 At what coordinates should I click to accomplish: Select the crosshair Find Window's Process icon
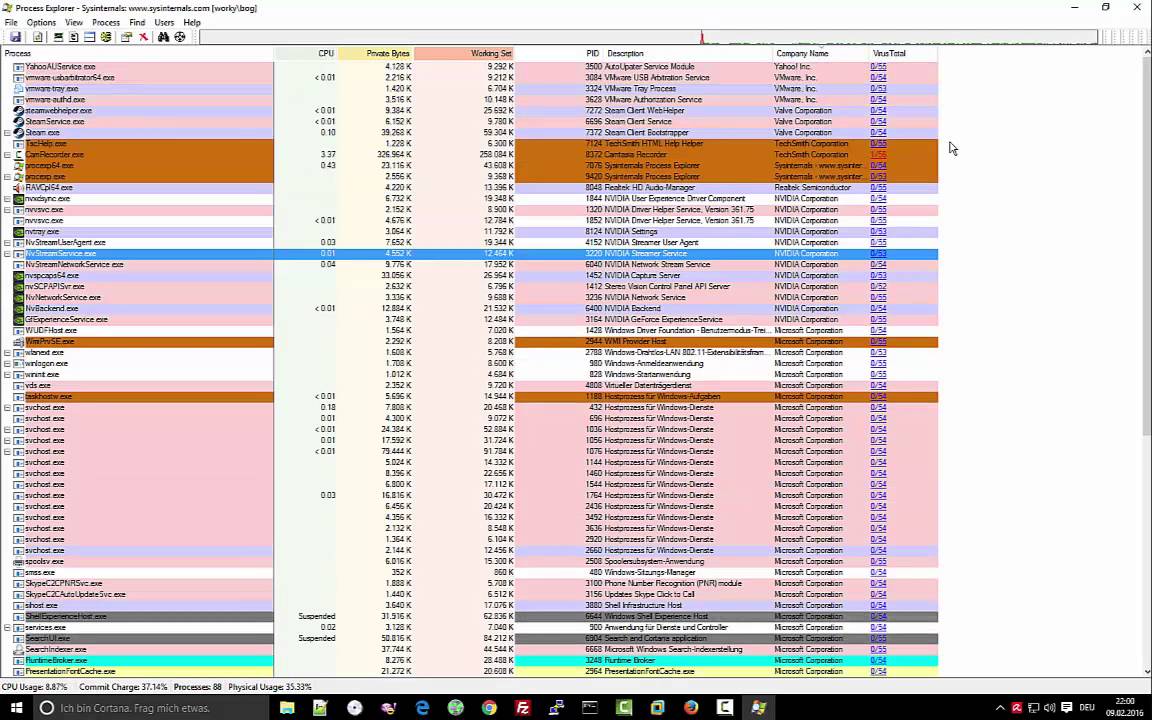(179, 37)
